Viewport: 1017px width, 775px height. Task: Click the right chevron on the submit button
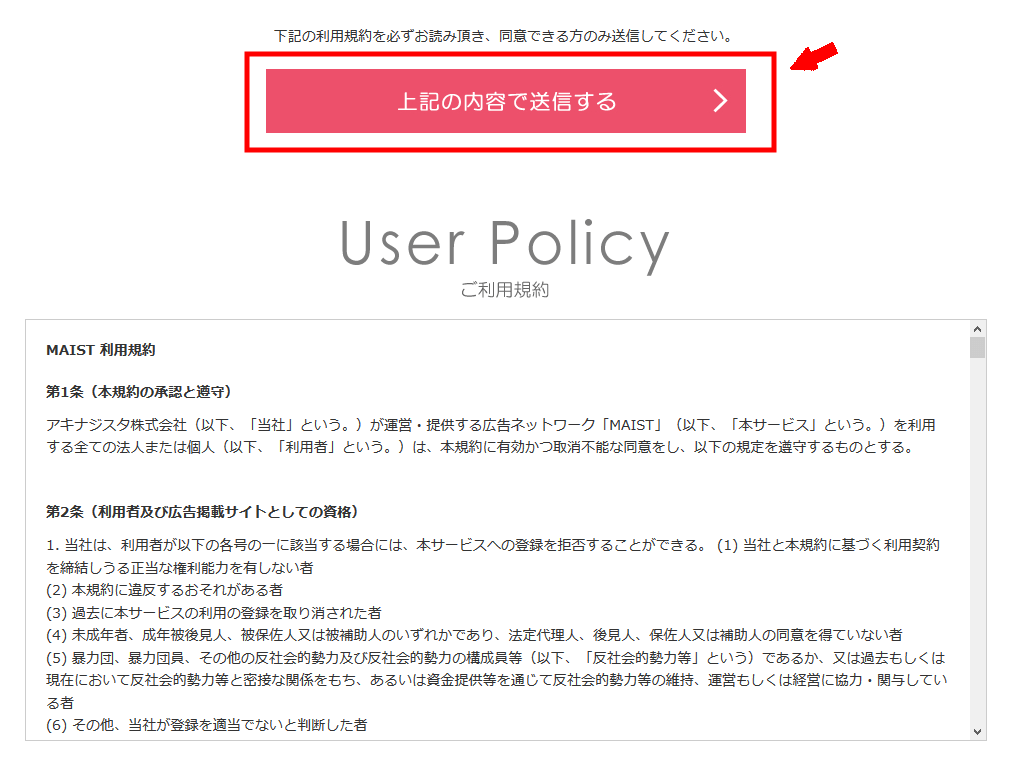tap(720, 101)
